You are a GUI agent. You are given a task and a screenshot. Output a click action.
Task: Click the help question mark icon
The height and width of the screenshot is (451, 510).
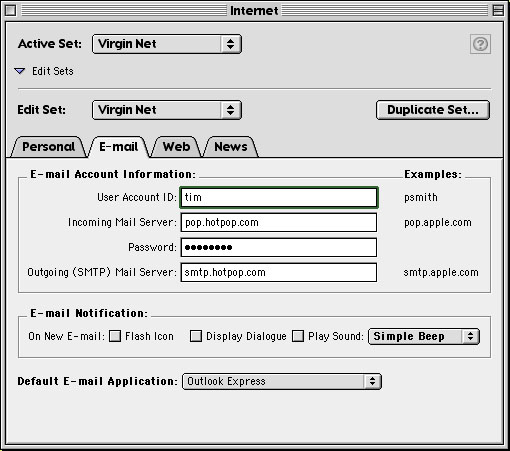tap(480, 44)
